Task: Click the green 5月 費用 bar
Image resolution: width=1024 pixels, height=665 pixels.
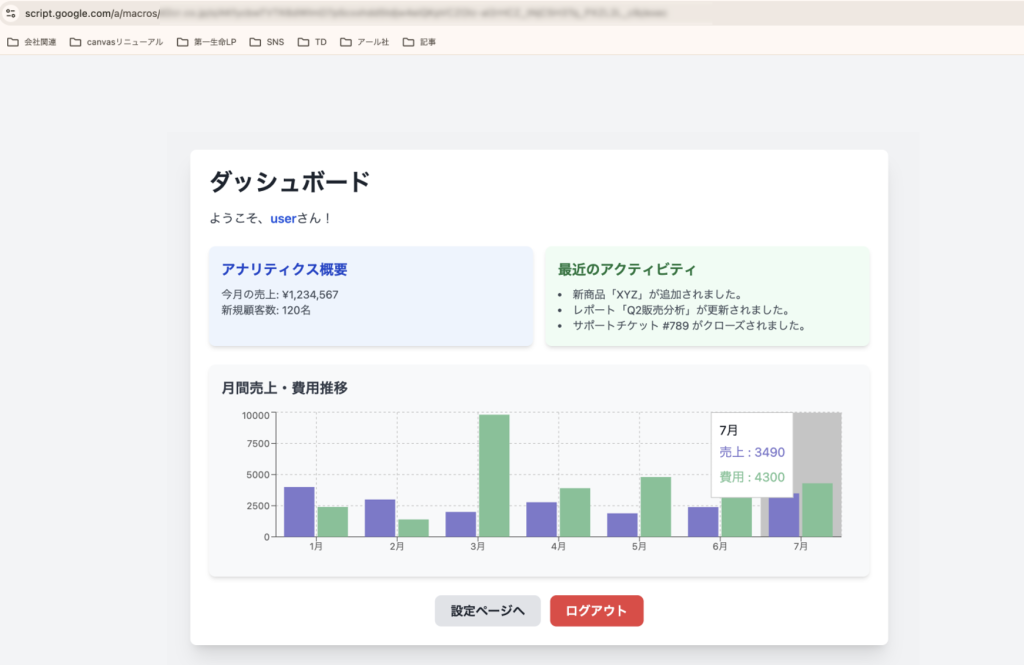Action: [655, 507]
